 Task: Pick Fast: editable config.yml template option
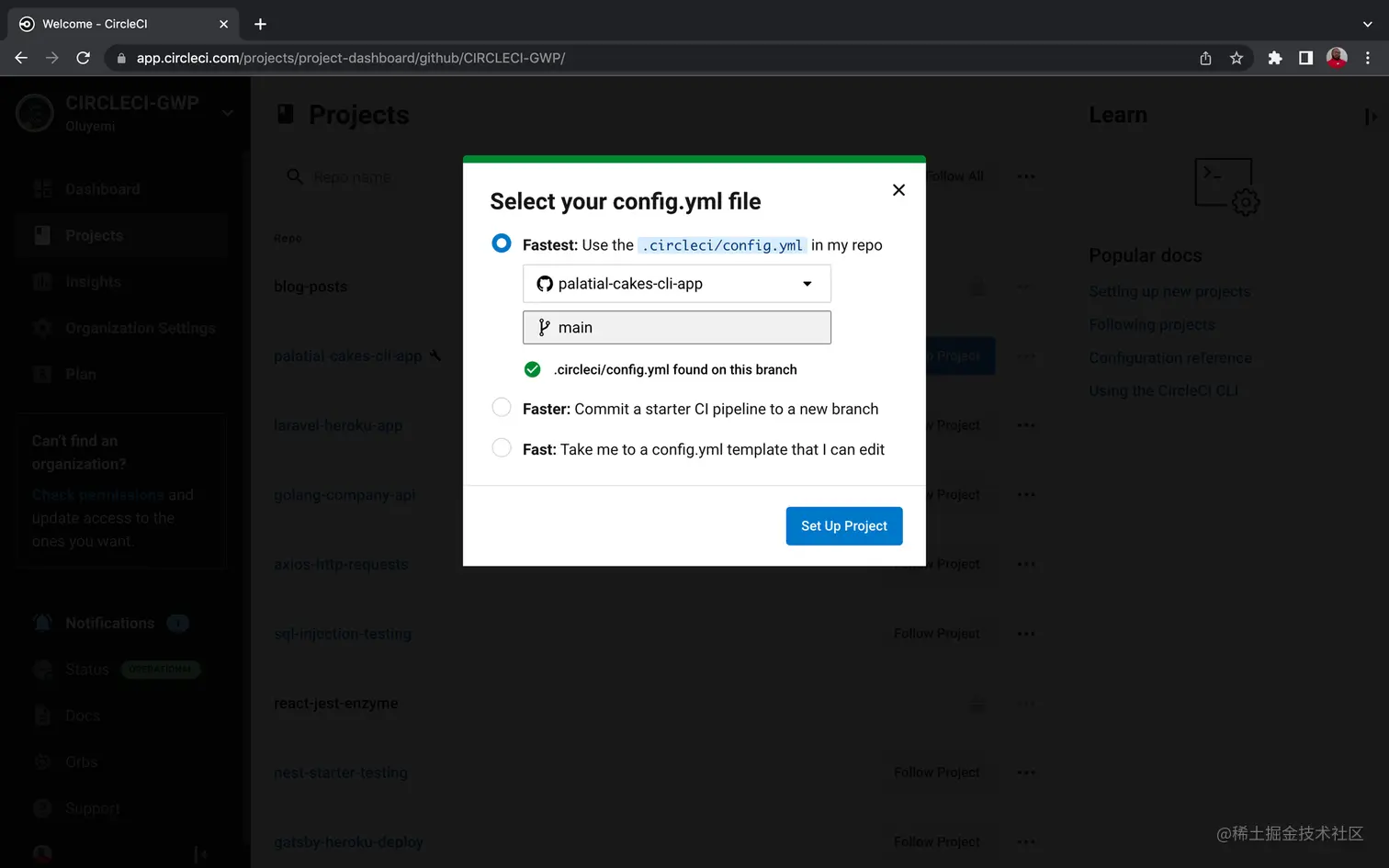(x=501, y=448)
